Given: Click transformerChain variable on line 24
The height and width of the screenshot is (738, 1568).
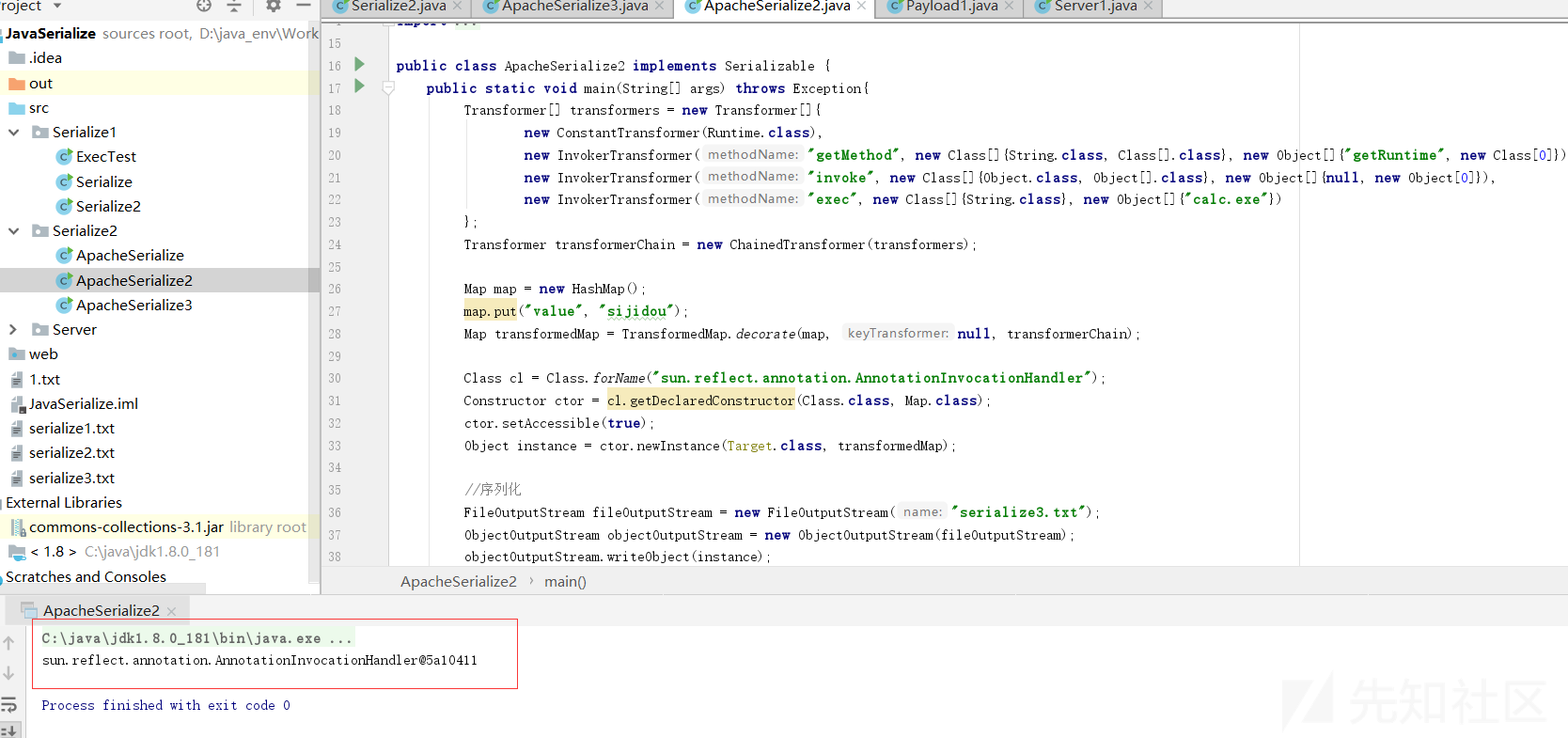Looking at the screenshot, I should click(615, 244).
